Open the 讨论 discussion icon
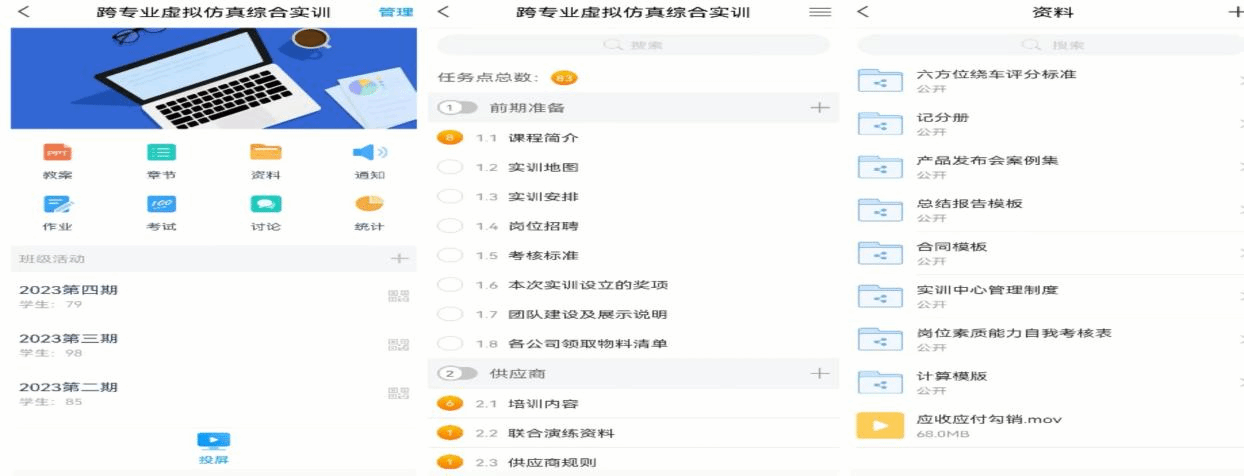 click(x=265, y=204)
